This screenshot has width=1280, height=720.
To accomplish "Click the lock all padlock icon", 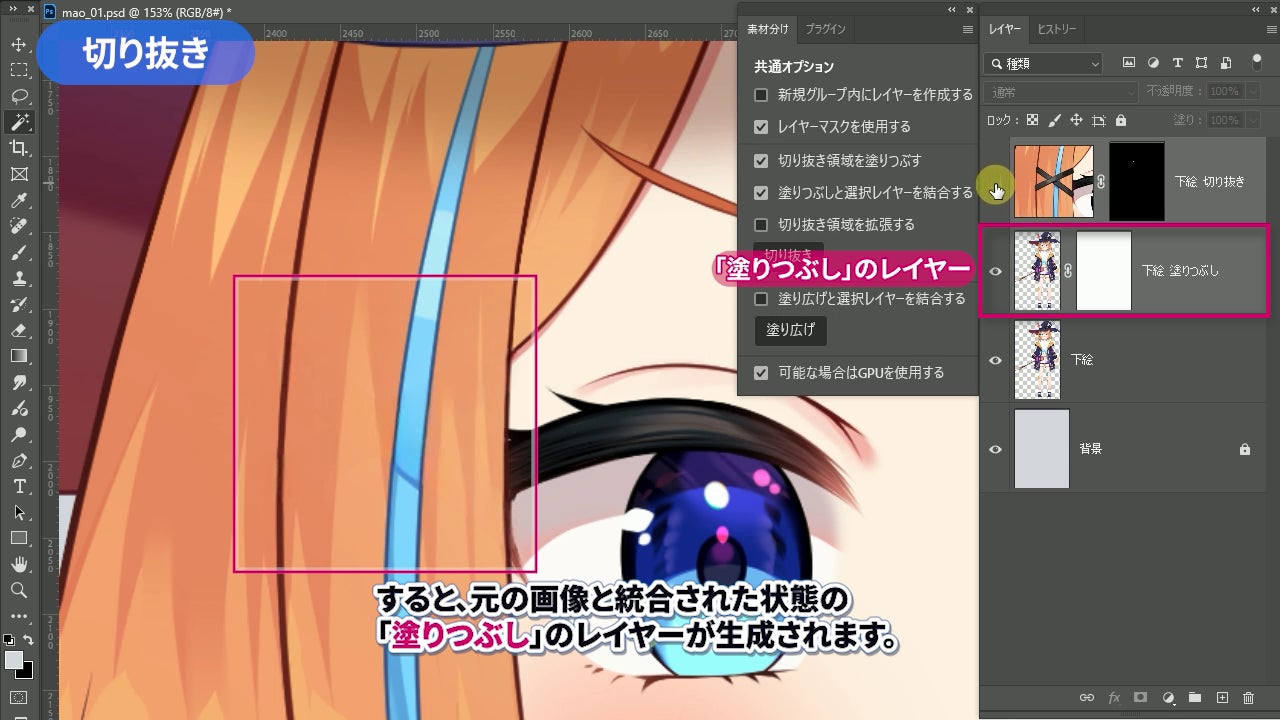I will (x=1121, y=120).
